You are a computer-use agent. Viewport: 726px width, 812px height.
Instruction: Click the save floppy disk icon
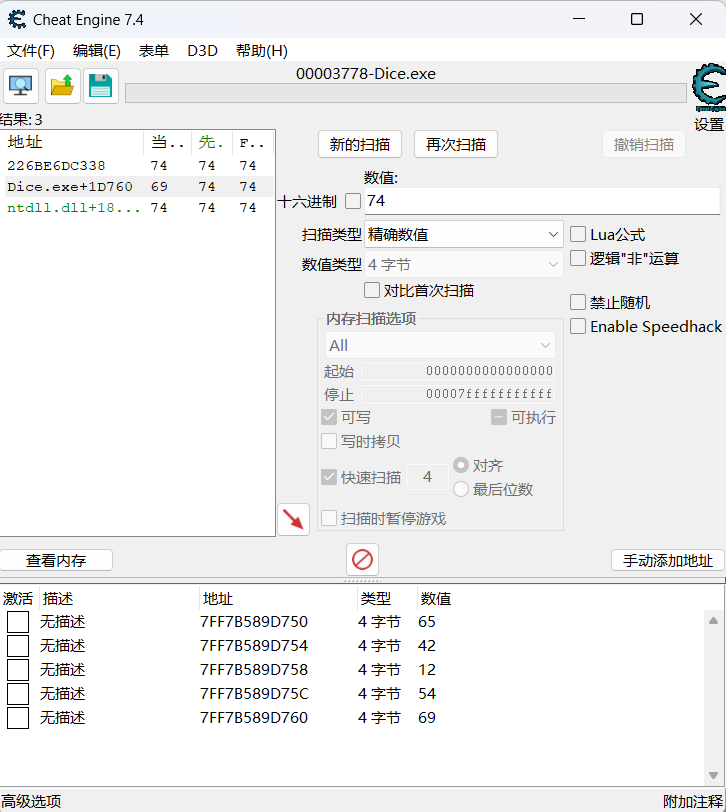click(x=101, y=86)
